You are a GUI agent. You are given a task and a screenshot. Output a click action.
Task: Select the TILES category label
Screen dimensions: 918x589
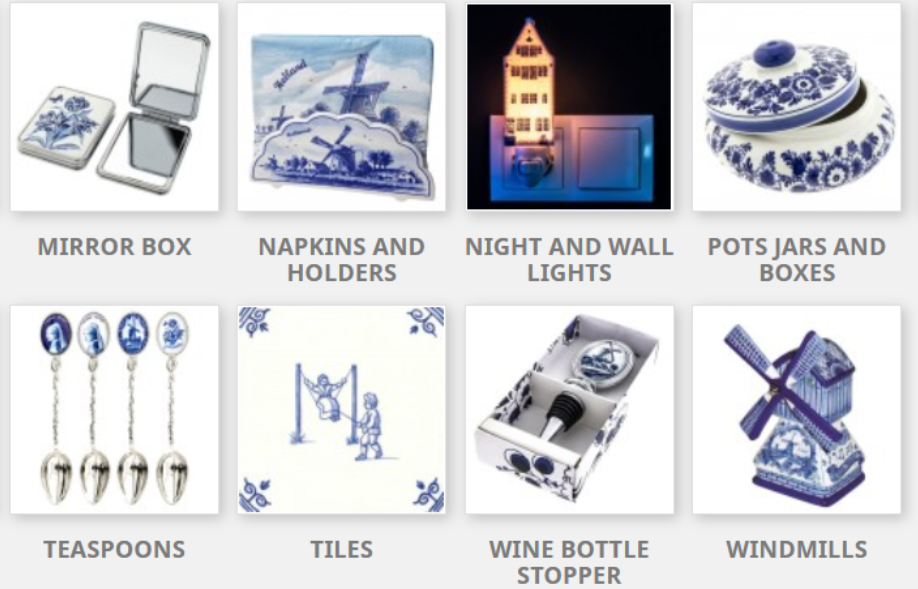click(x=341, y=549)
